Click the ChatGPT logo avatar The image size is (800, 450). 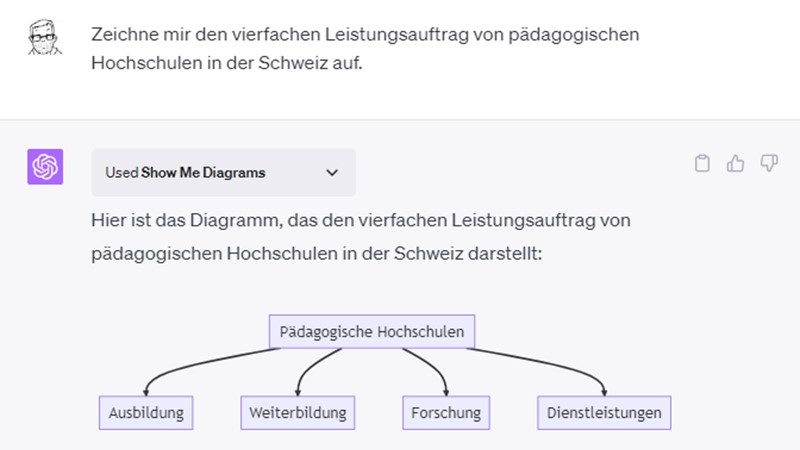pos(45,166)
